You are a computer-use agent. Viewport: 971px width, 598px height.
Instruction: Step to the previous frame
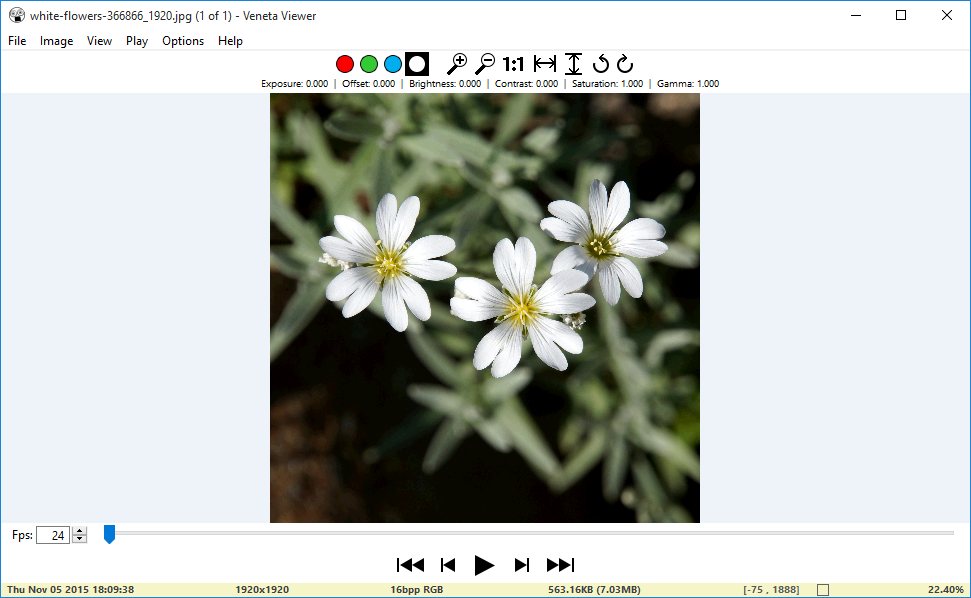[x=448, y=565]
